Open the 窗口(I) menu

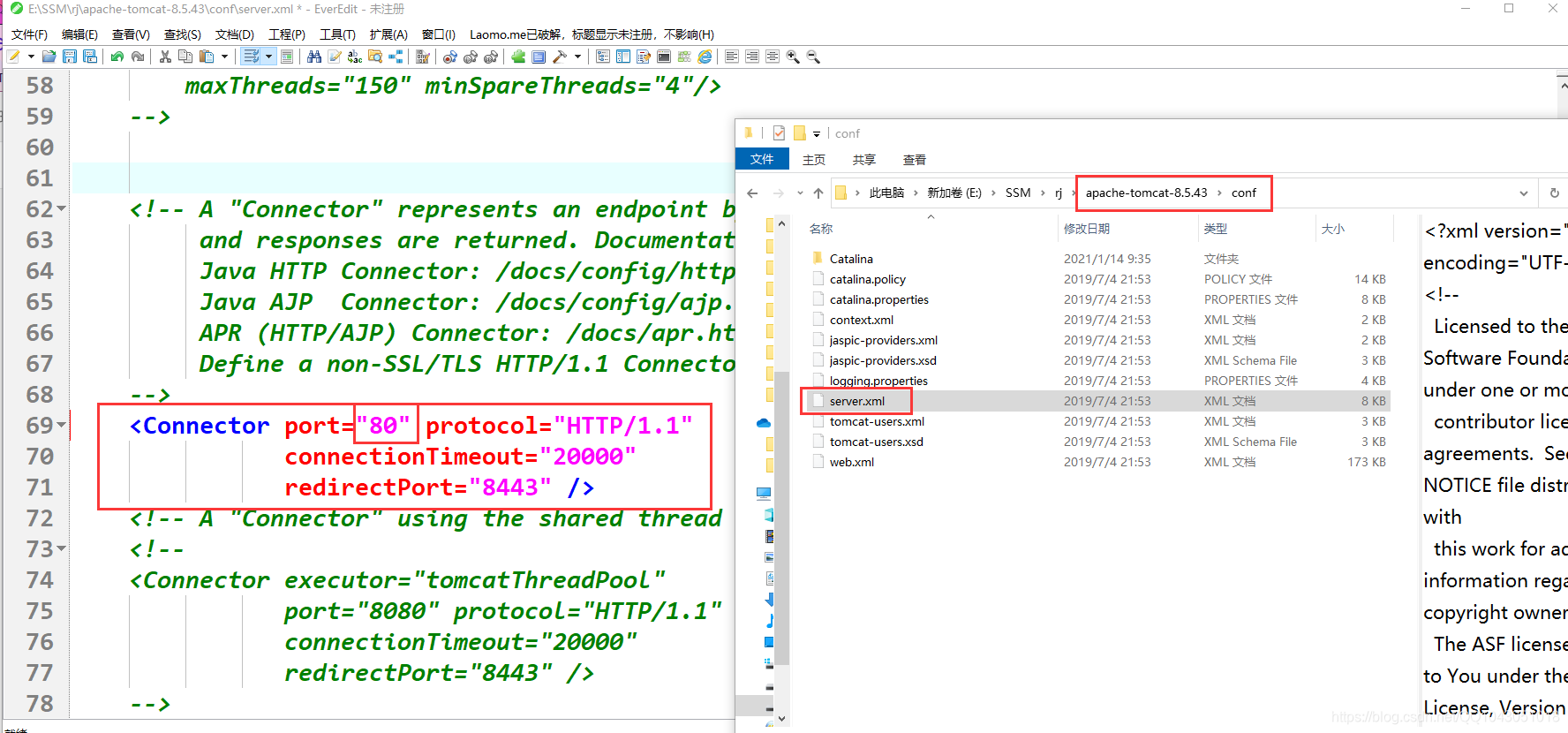tap(439, 34)
